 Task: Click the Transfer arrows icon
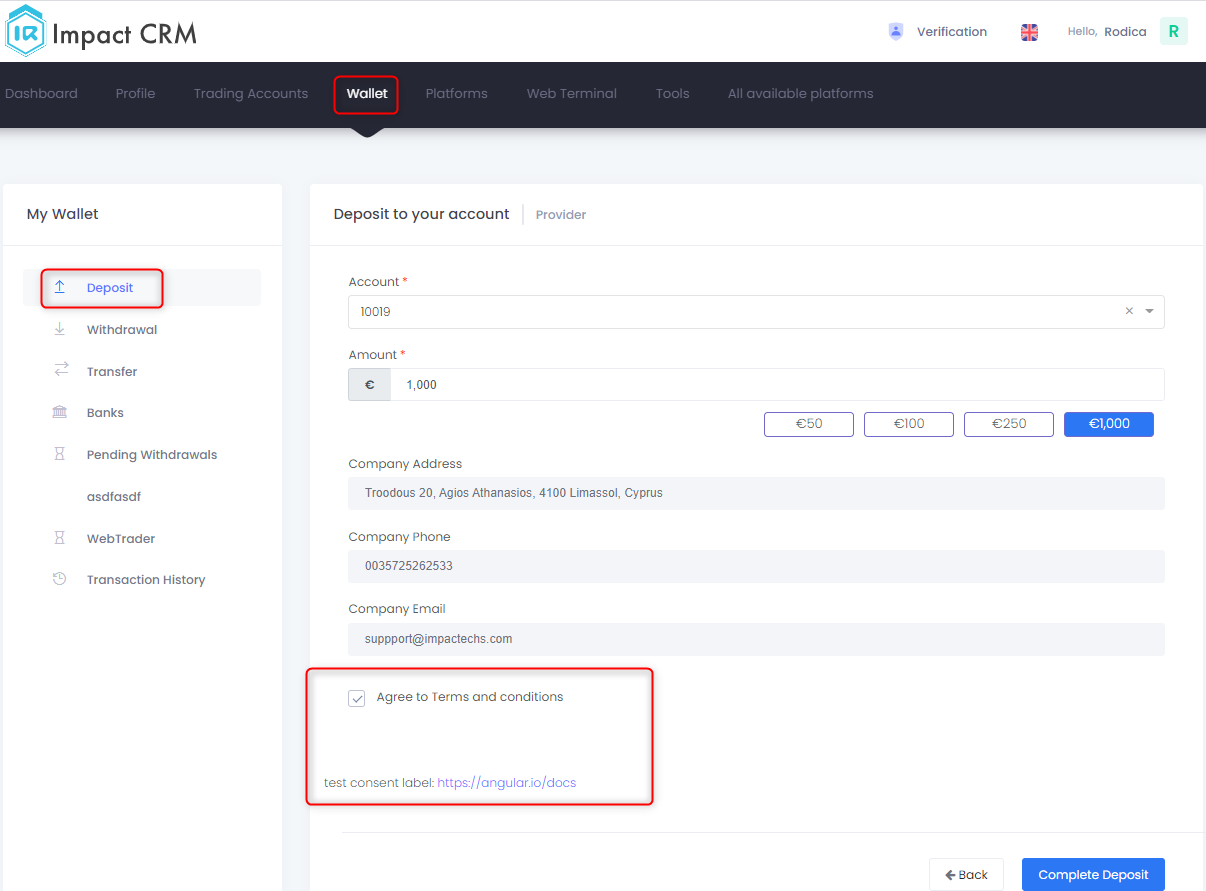tap(61, 370)
